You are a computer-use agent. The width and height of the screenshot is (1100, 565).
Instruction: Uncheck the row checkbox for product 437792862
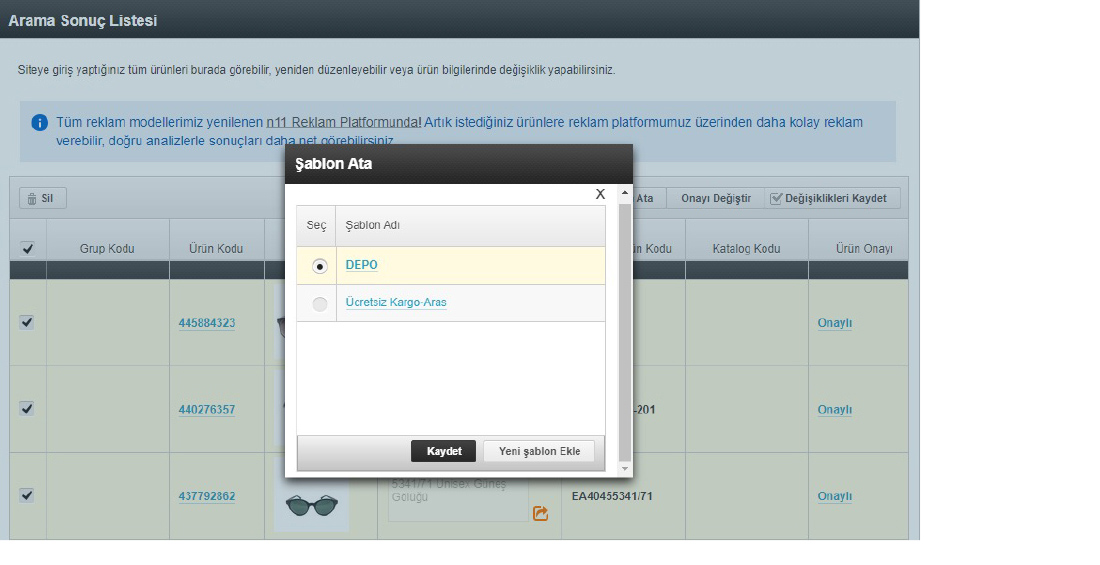27,495
